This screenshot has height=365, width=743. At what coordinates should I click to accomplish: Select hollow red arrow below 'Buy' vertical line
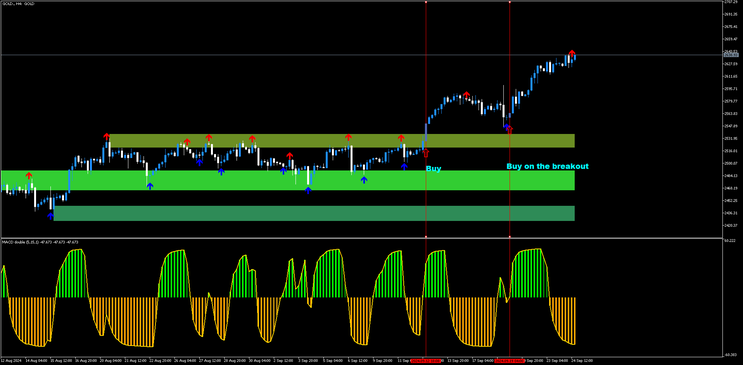(426, 152)
